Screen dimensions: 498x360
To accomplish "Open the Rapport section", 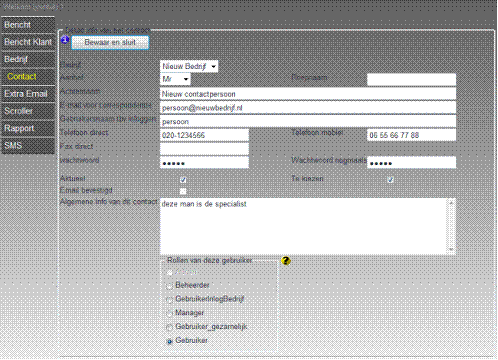I will click(28, 129).
